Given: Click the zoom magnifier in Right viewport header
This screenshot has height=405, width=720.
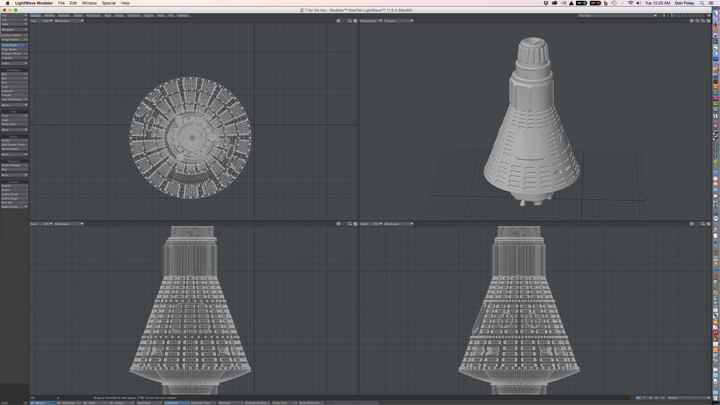Looking at the screenshot, I should [x=703, y=224].
